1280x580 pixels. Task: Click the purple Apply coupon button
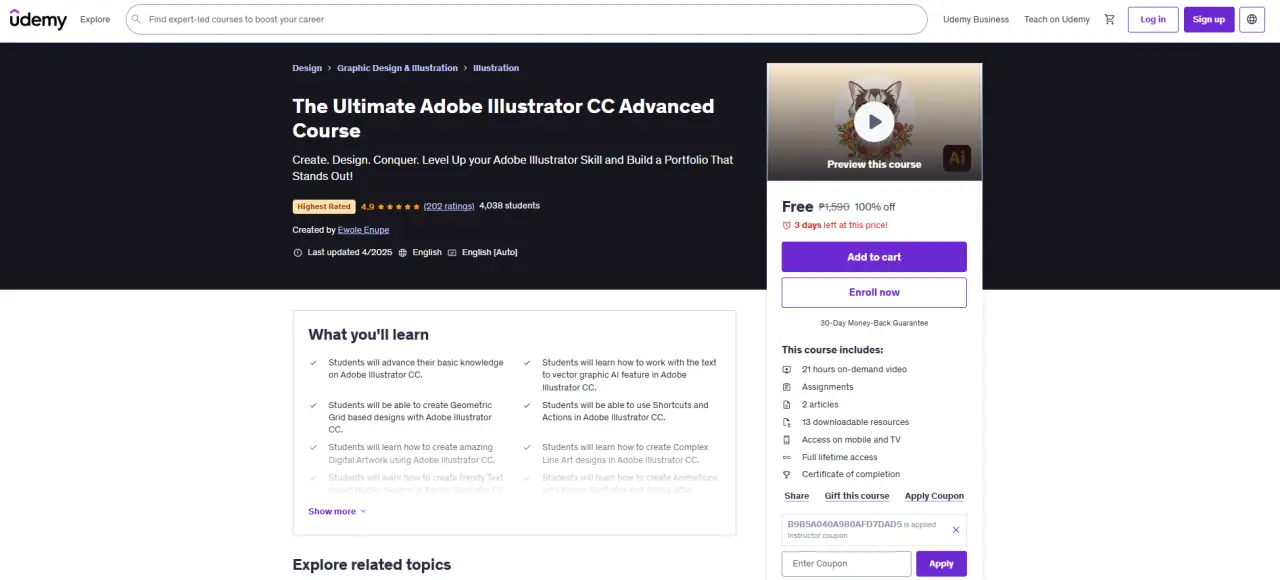941,564
